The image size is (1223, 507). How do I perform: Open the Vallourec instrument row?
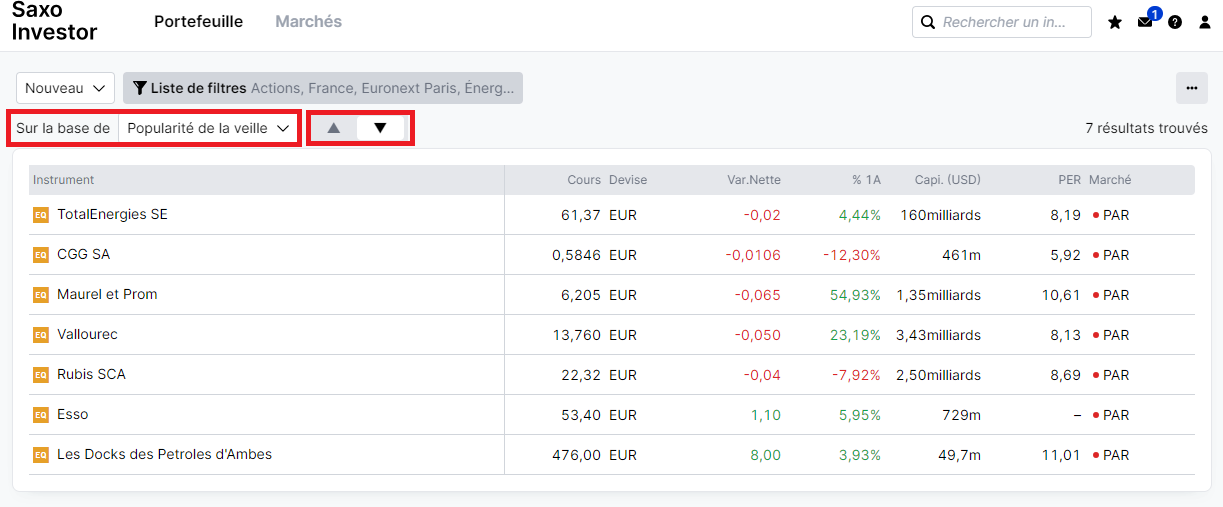pyautogui.click(x=87, y=335)
